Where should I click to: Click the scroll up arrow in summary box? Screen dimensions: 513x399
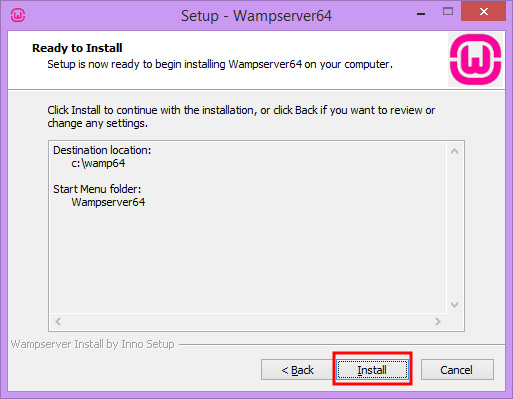click(454, 151)
